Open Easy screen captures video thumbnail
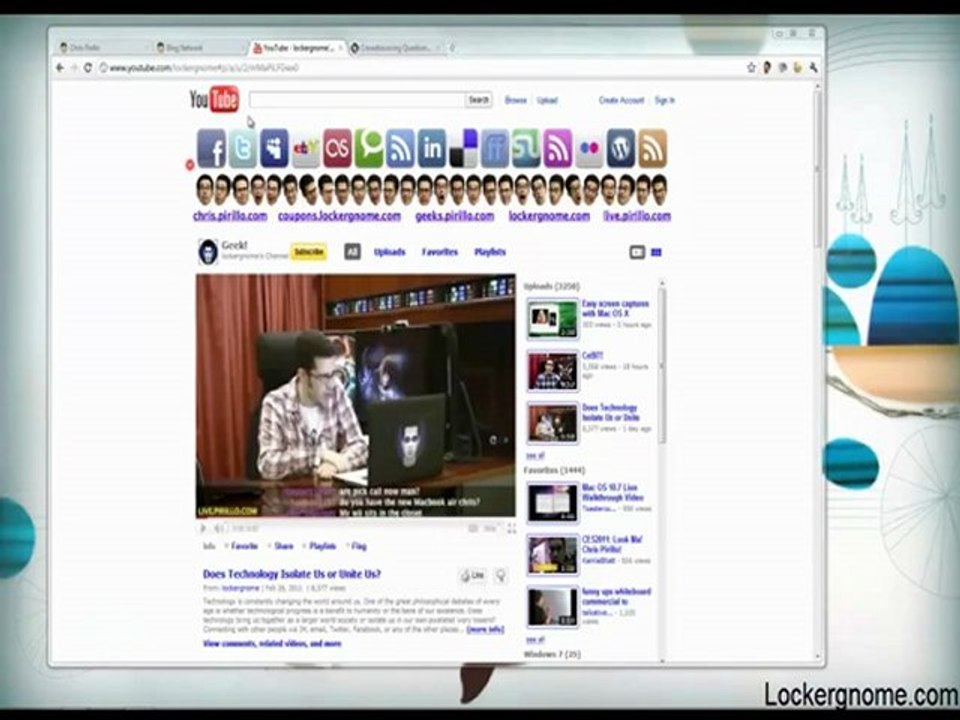Viewport: 960px width, 720px height. [x=552, y=318]
